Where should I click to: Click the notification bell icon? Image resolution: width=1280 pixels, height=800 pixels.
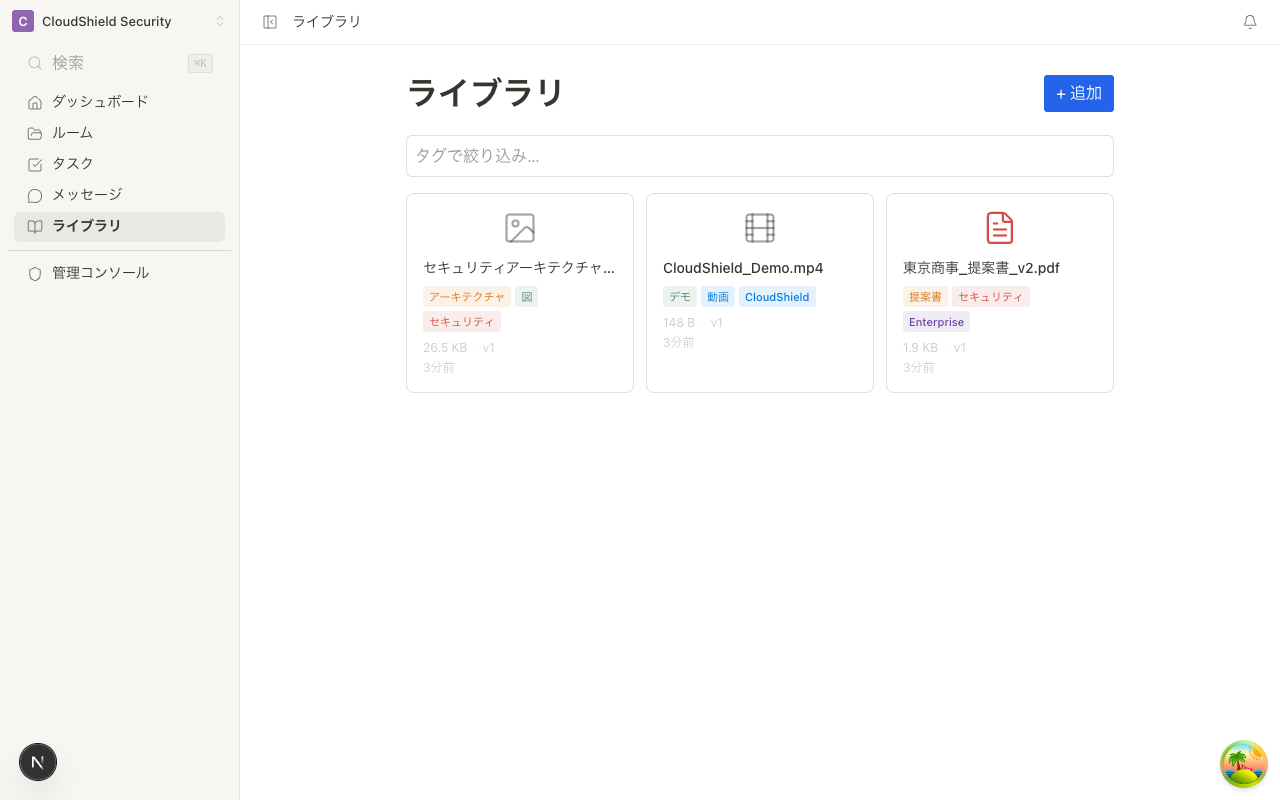coord(1249,21)
